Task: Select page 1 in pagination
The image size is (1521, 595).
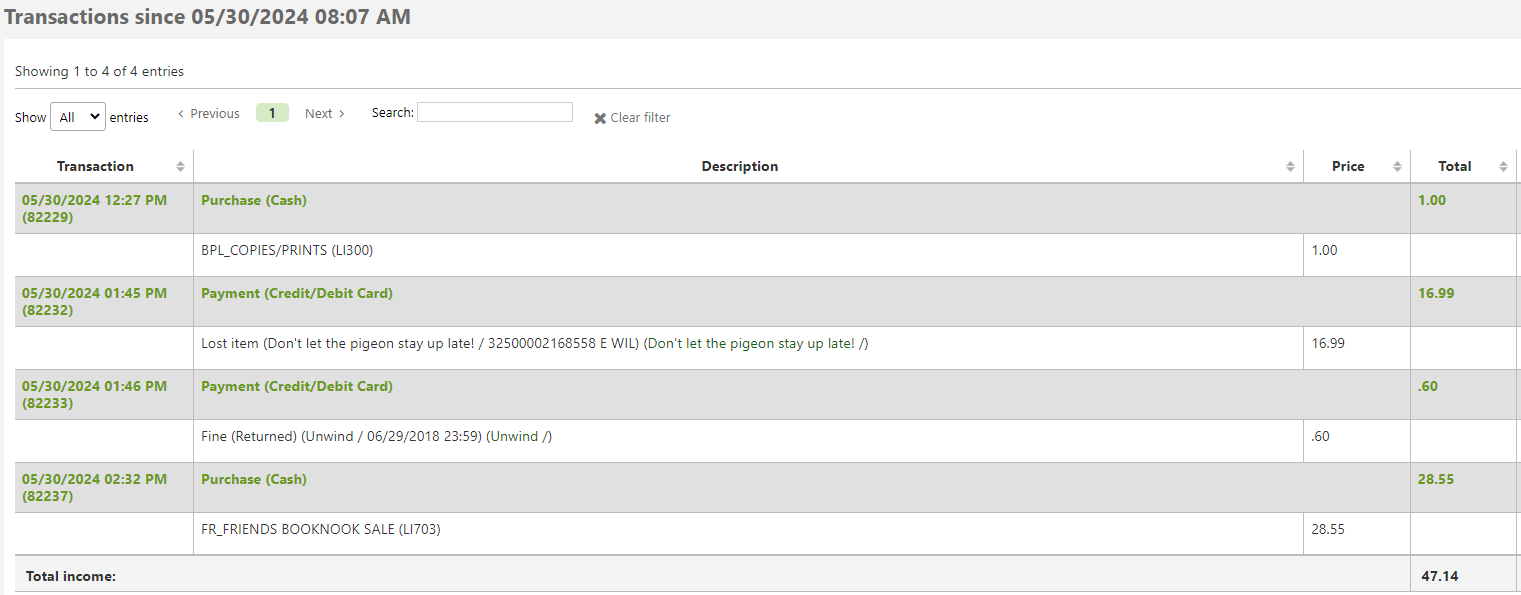Action: pos(272,113)
